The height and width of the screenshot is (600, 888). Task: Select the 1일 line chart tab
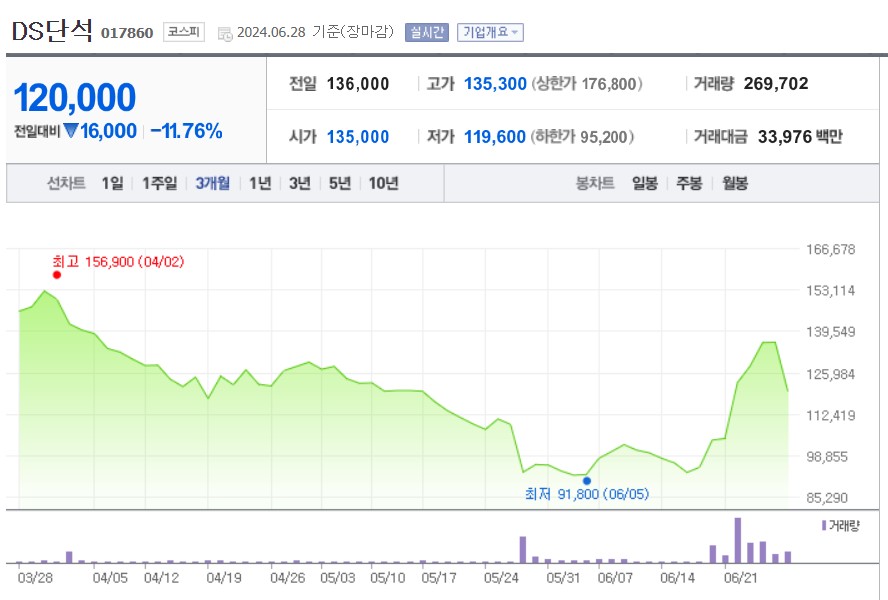point(112,183)
